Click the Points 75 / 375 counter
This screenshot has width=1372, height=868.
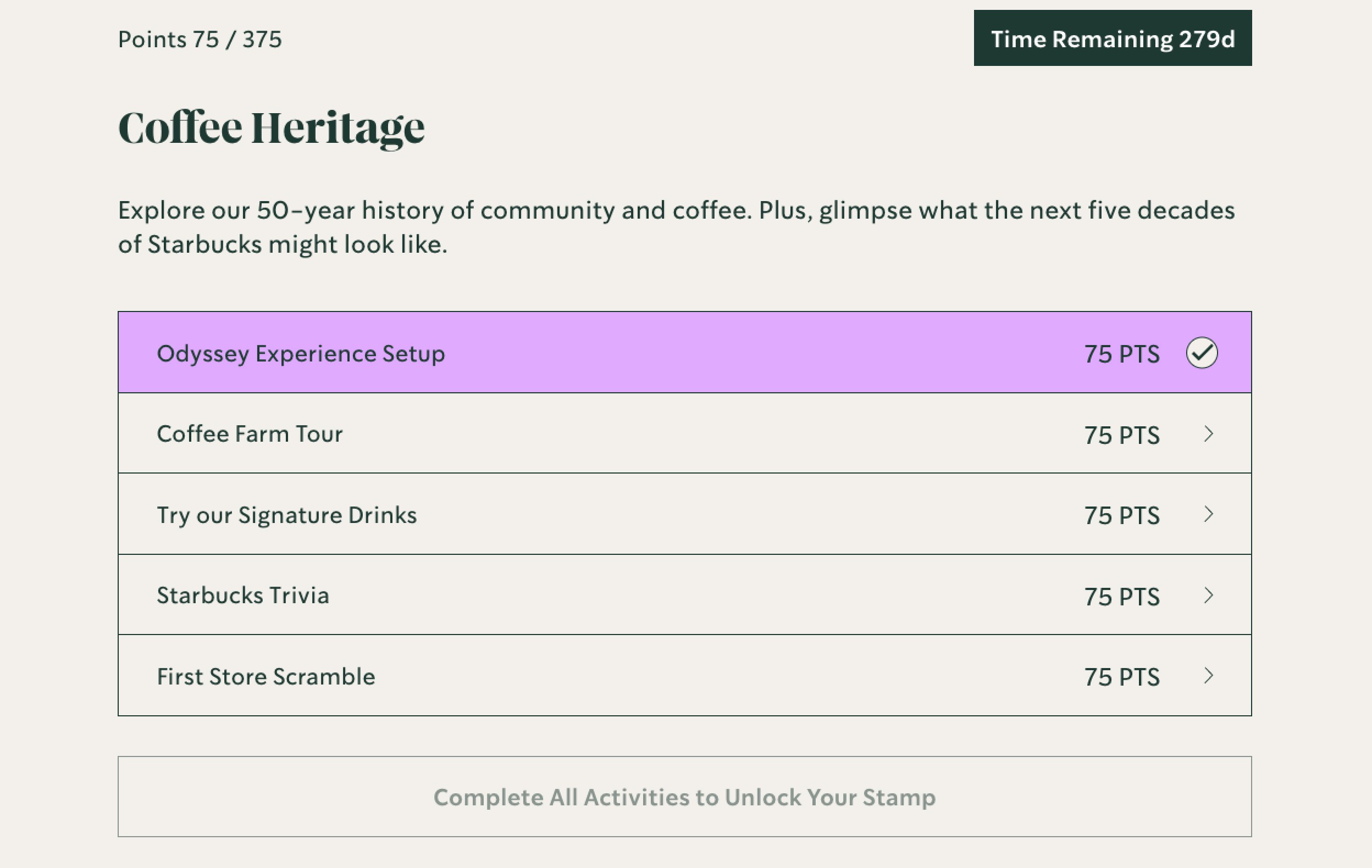tap(200, 40)
